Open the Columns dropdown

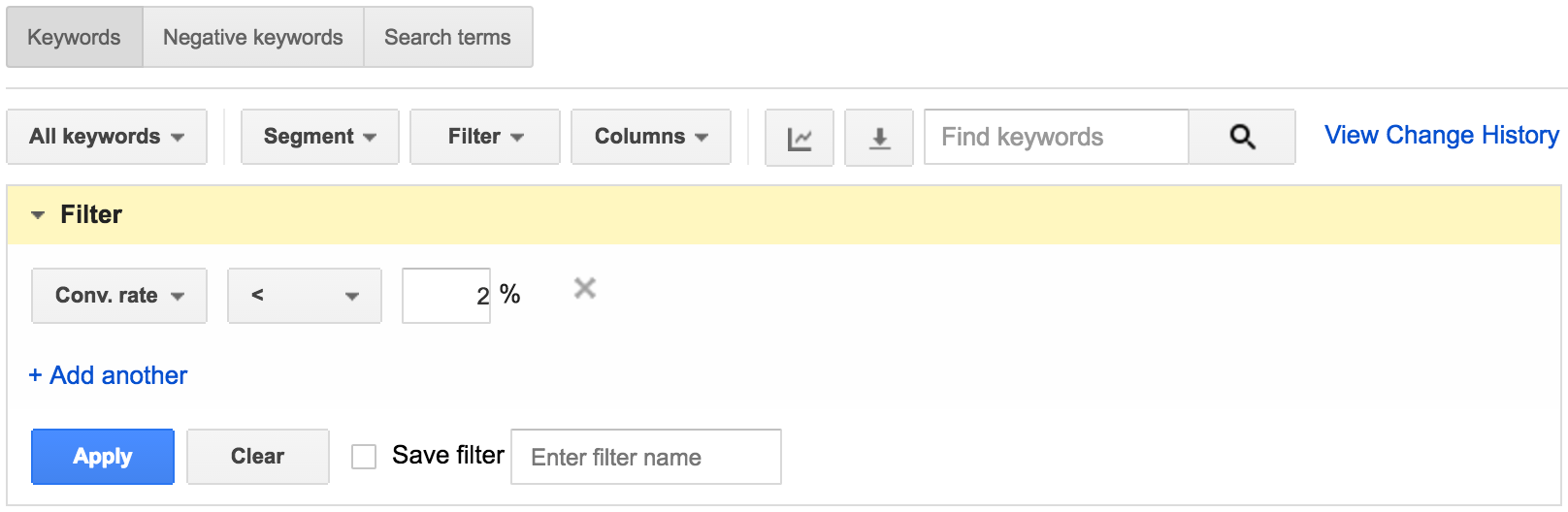click(651, 137)
